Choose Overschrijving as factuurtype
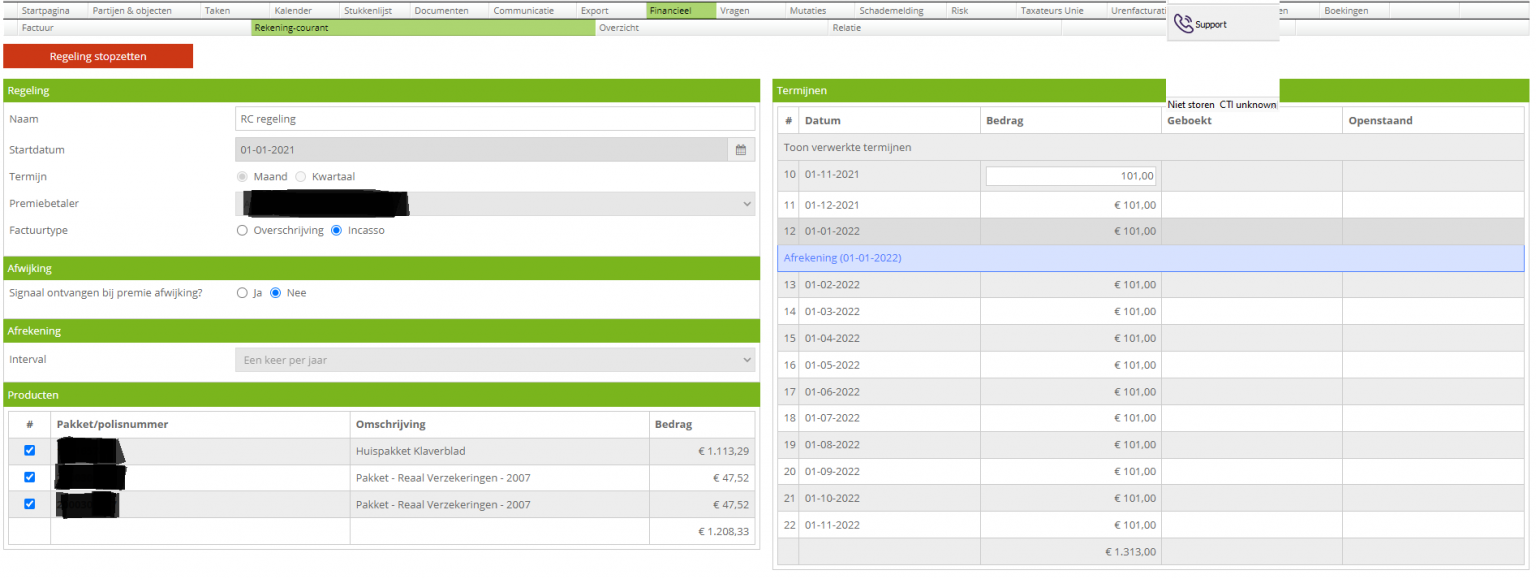 tap(242, 231)
